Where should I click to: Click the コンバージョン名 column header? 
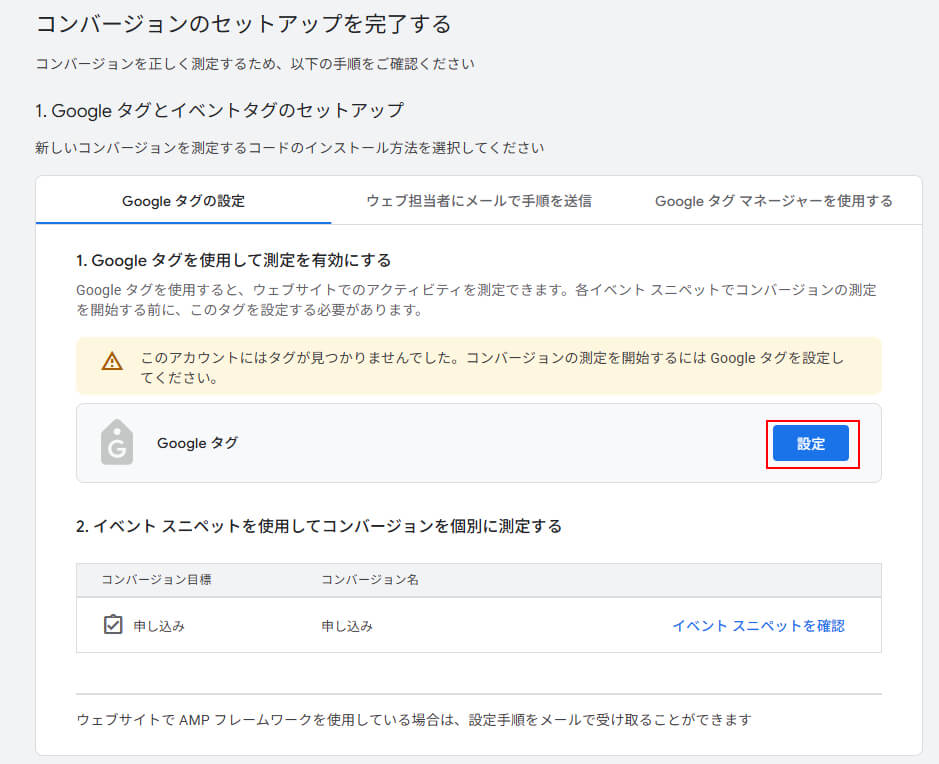point(370,580)
